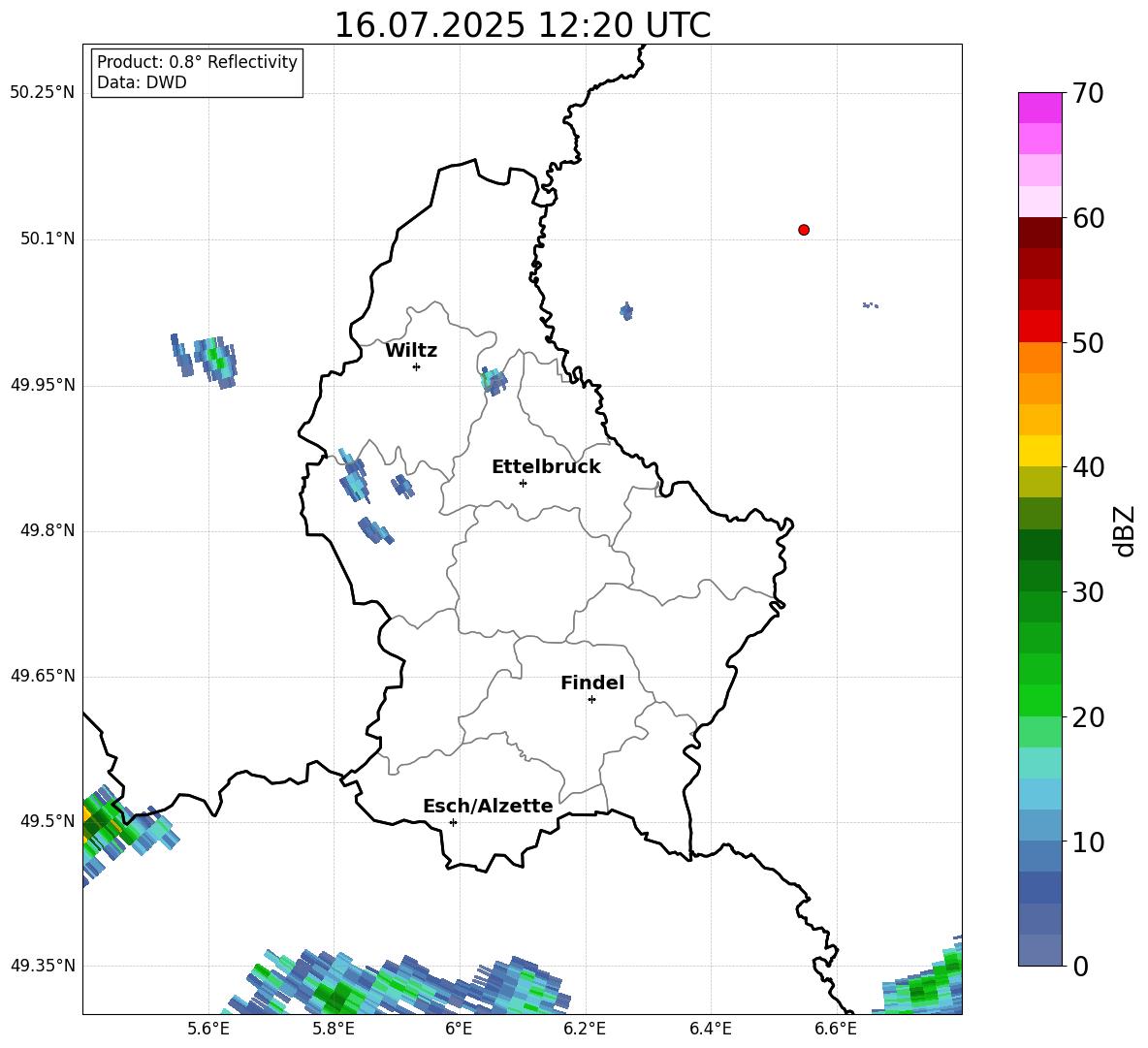Click the 49.8°N latitude label
This screenshot has width=1148, height=1048.
(48, 530)
